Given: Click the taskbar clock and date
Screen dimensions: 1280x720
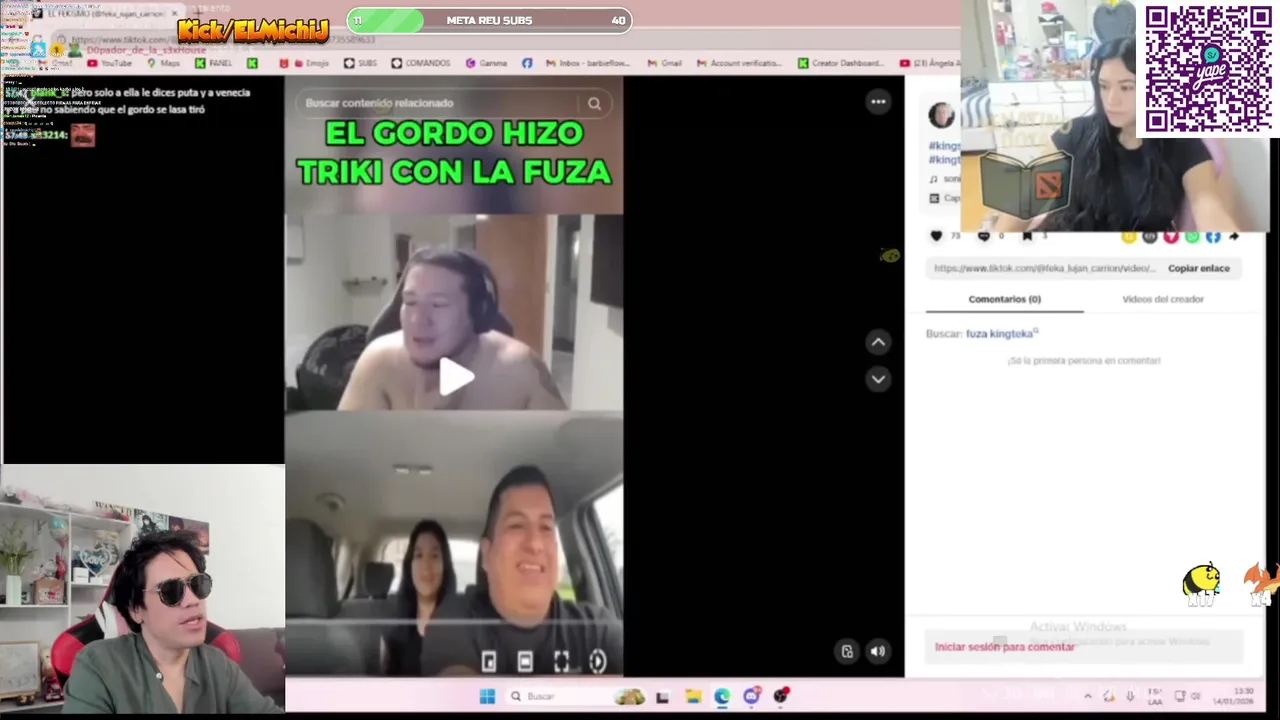Looking at the screenshot, I should pyautogui.click(x=1231, y=696).
